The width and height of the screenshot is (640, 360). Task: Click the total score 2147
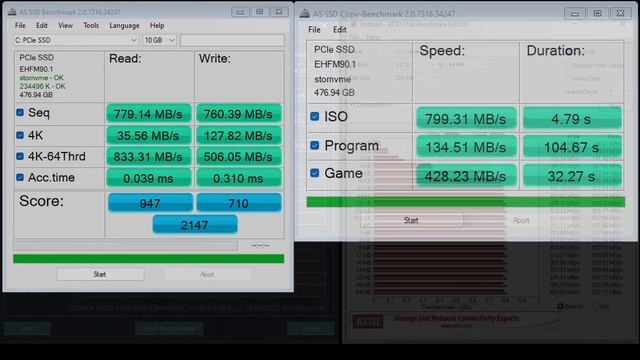pos(195,224)
